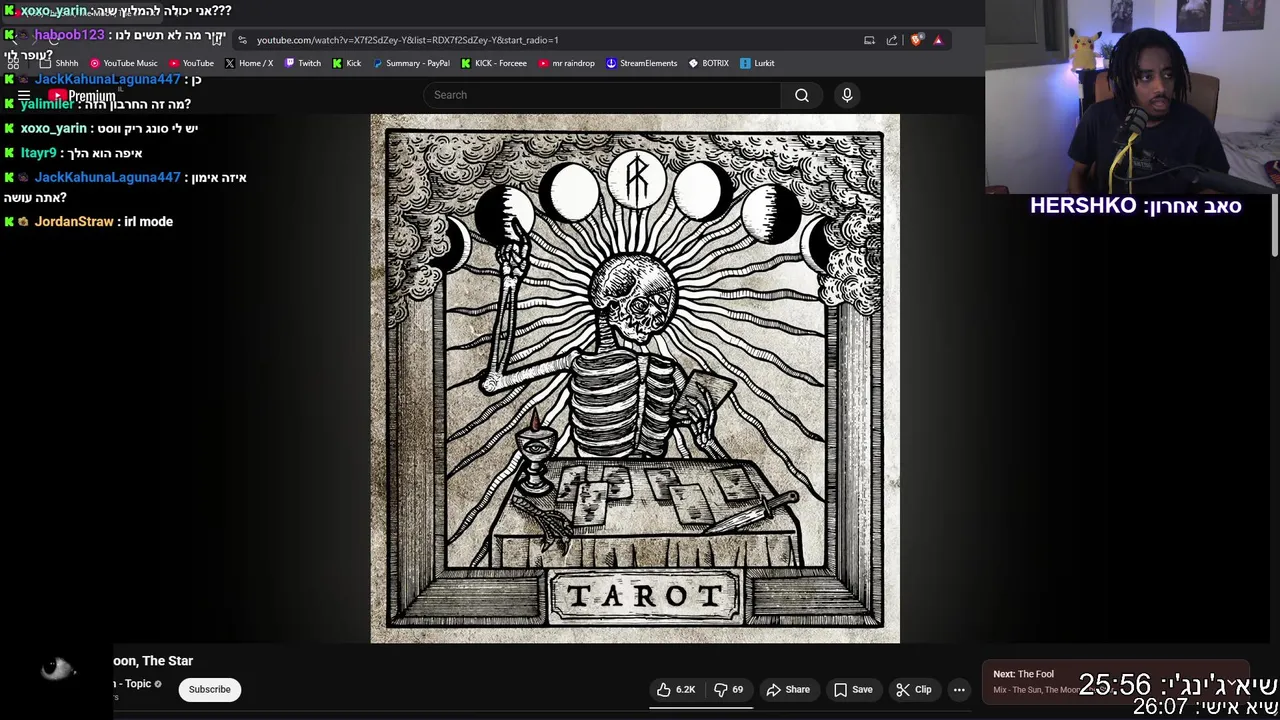Click chat username Itayr9
This screenshot has width=1280, height=720.
[38, 153]
